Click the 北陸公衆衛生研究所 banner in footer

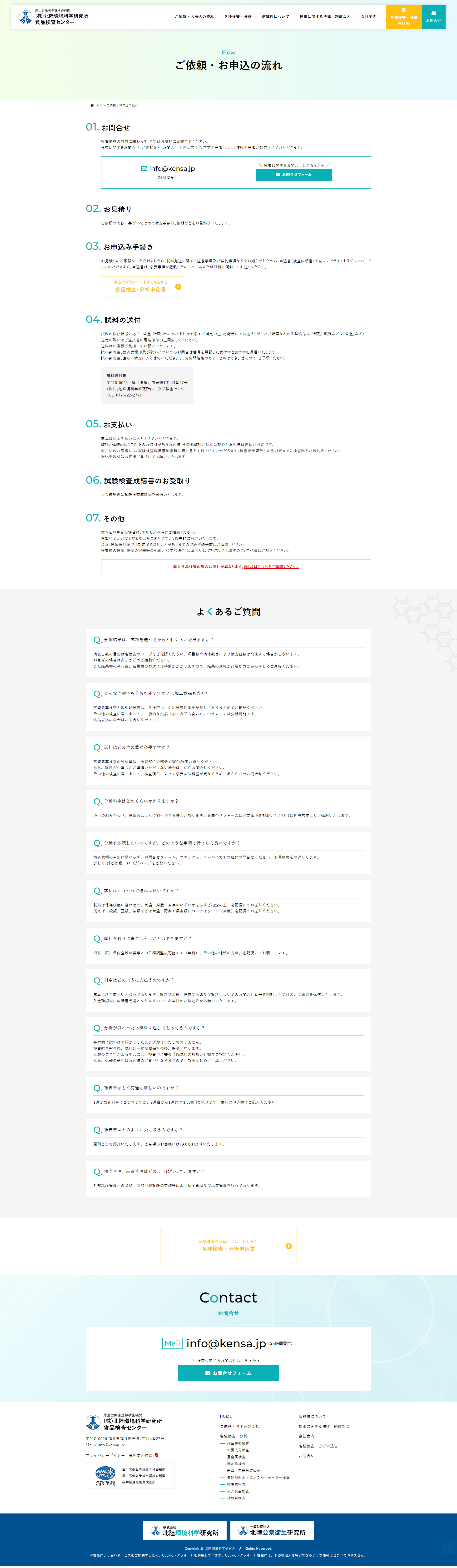pos(272,1531)
